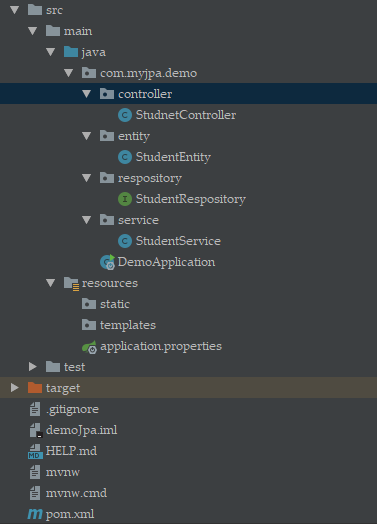The image size is (377, 524).
Task: Click the StudentEntity class icon
Action: click(125, 157)
